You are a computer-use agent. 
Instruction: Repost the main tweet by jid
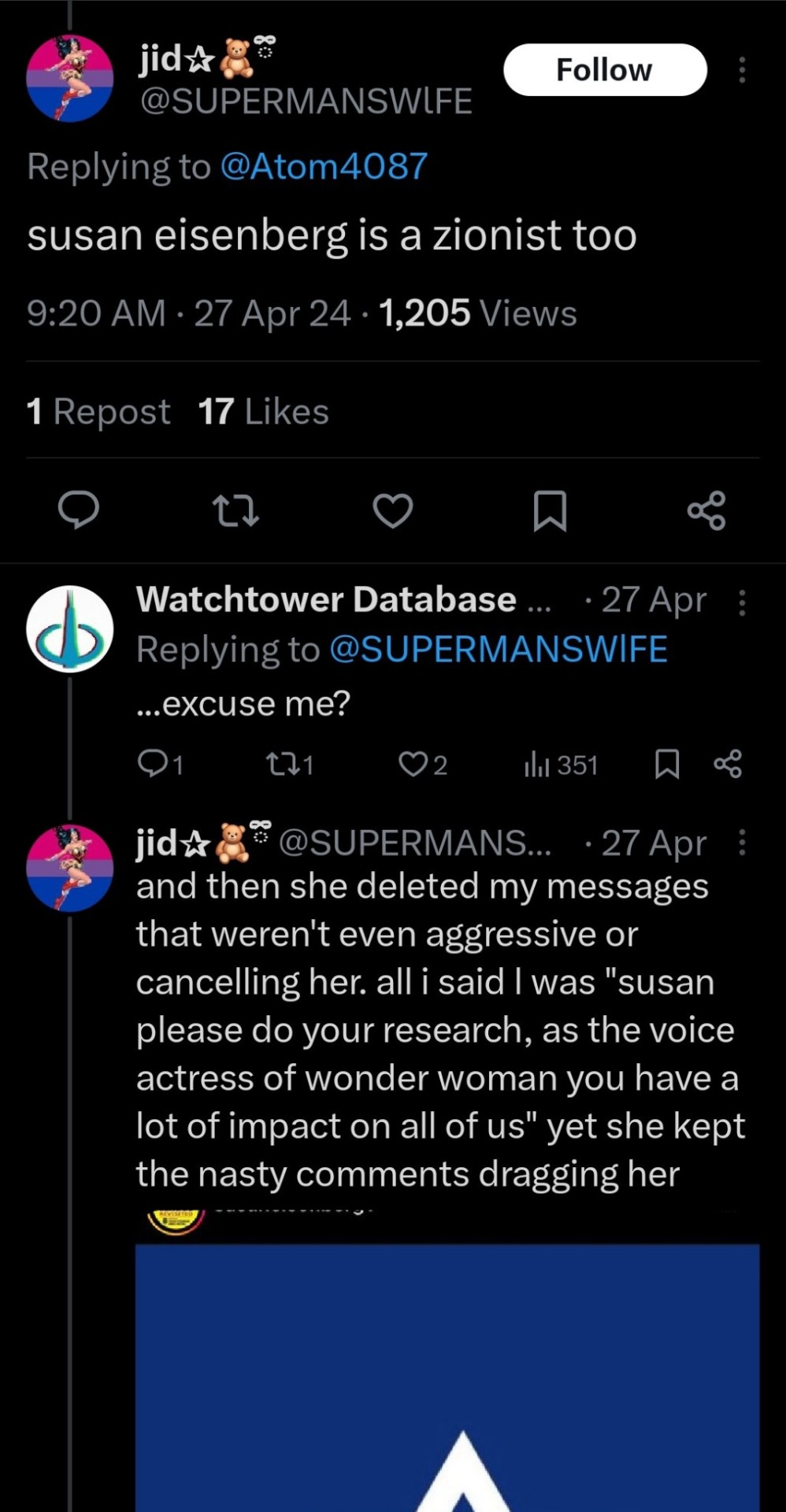click(236, 510)
